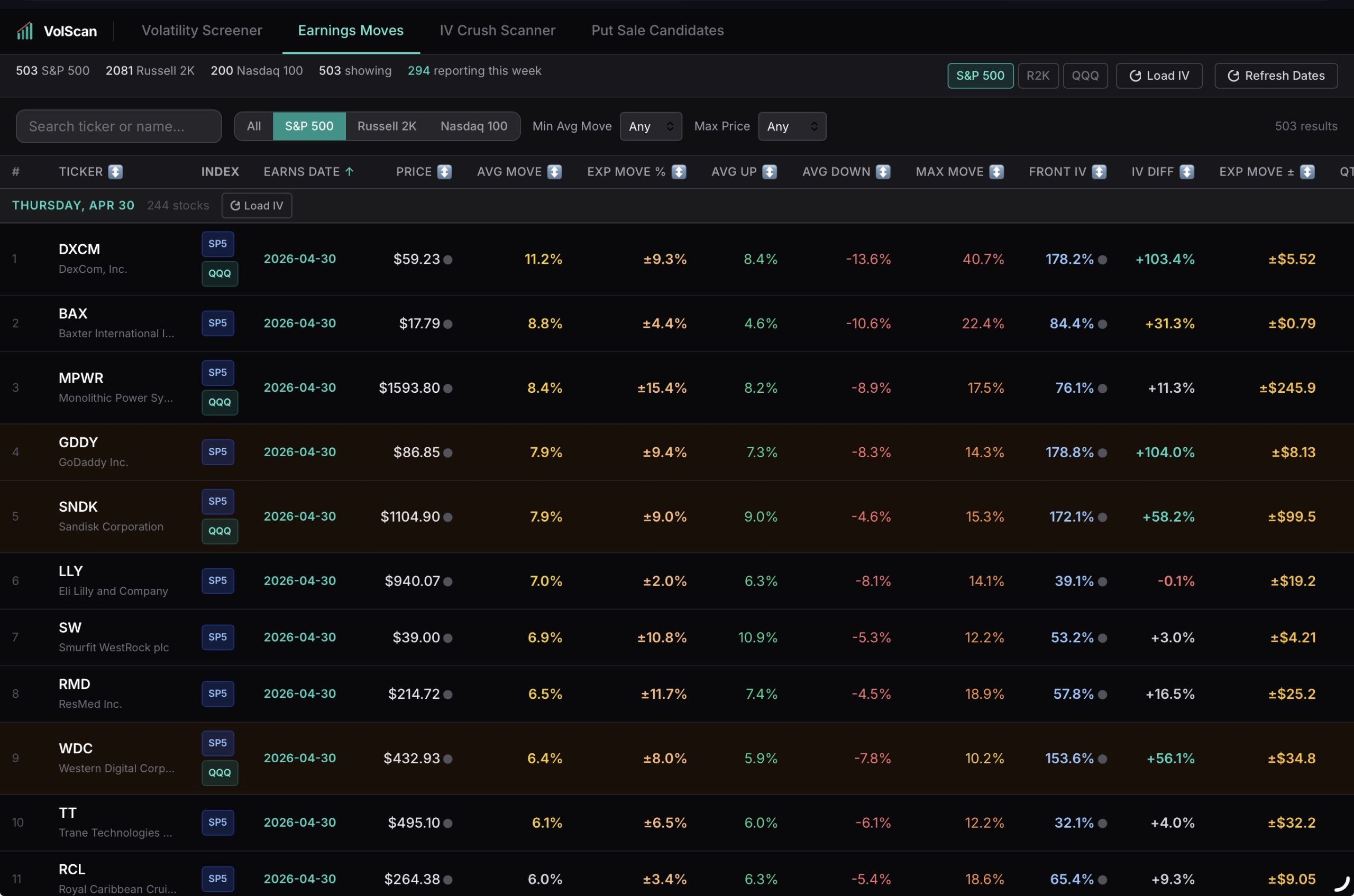Click the SP5 badge in the TT row

[x=218, y=823]
